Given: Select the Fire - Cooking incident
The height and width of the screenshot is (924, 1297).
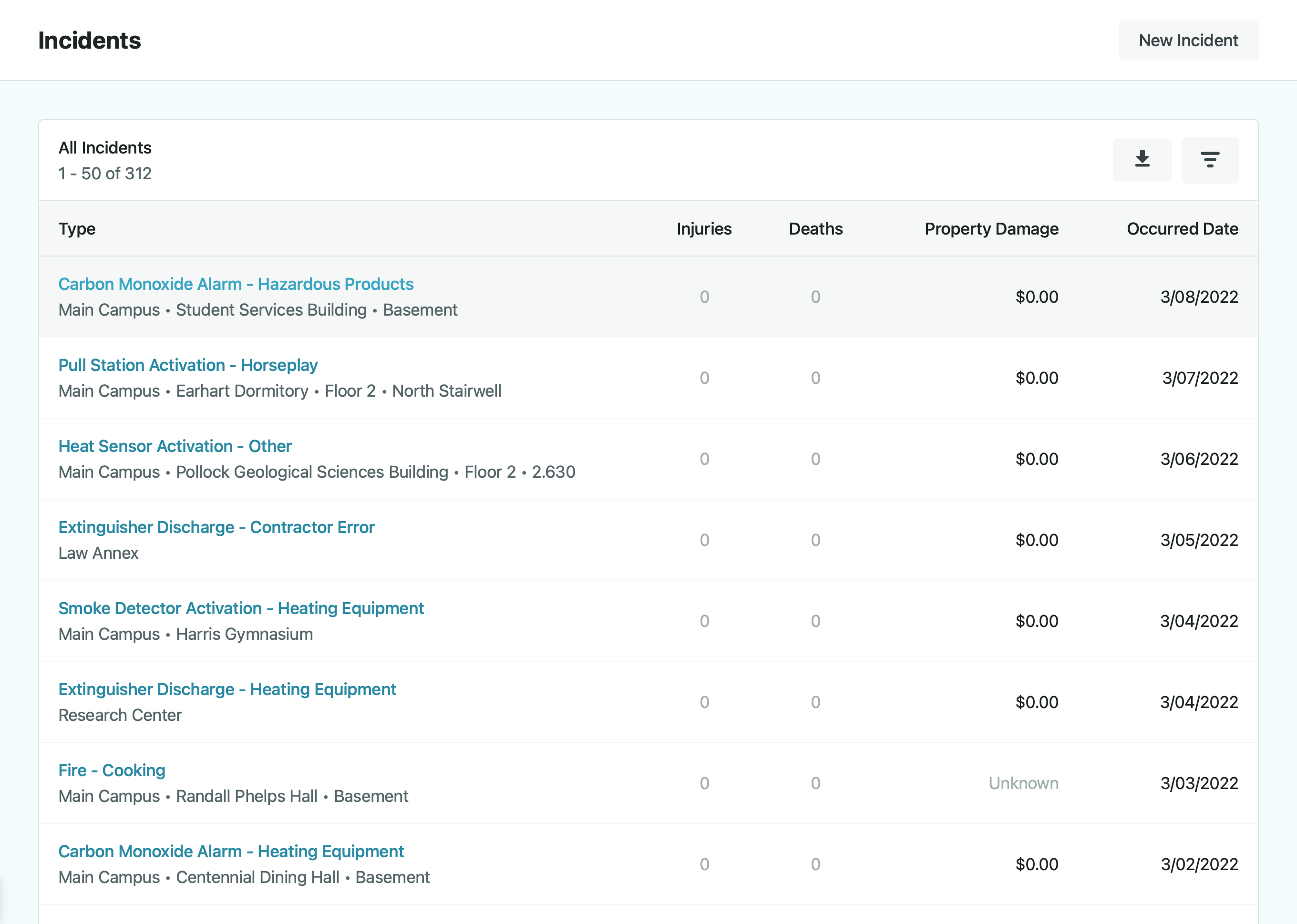Looking at the screenshot, I should (112, 770).
